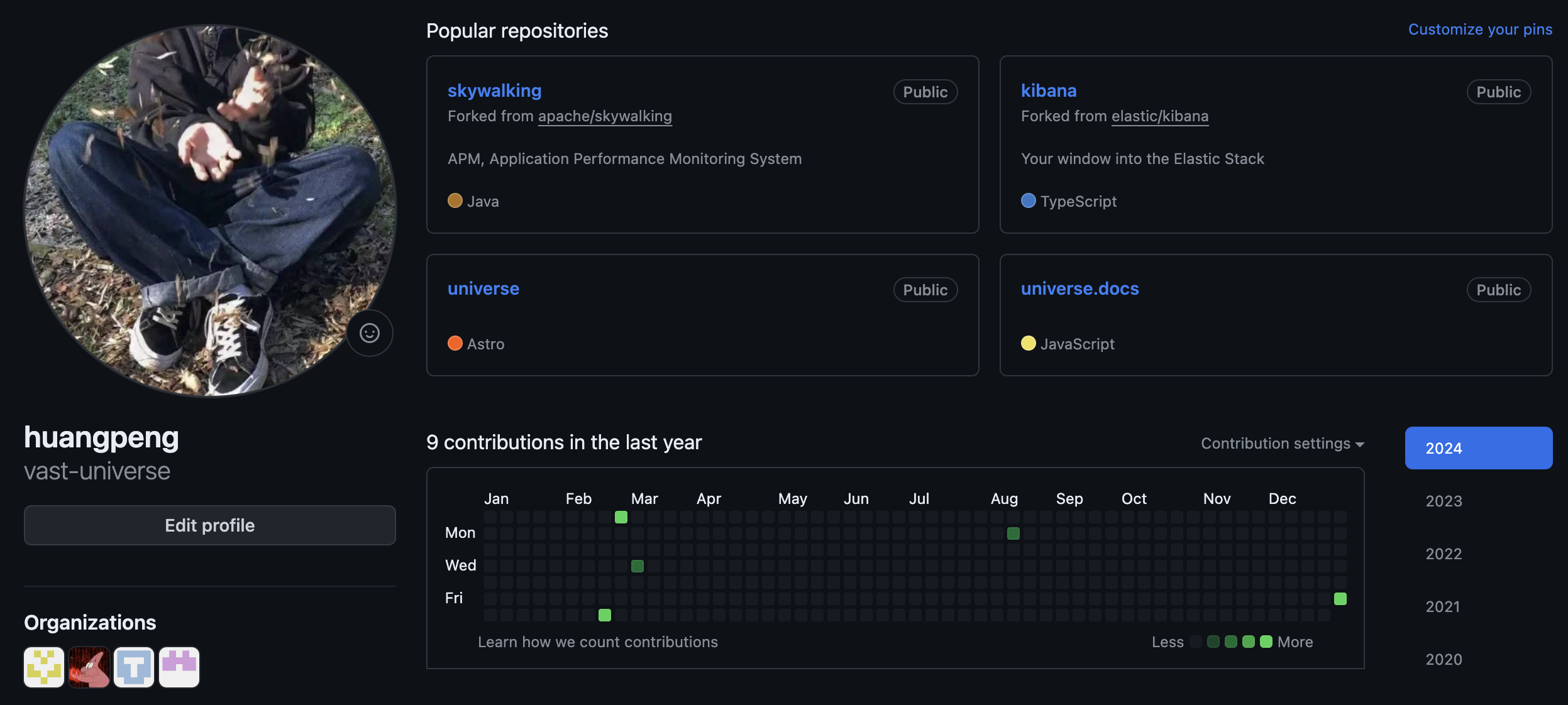Open Customize your pins link
Image resolution: width=1568 pixels, height=705 pixels.
(x=1480, y=30)
